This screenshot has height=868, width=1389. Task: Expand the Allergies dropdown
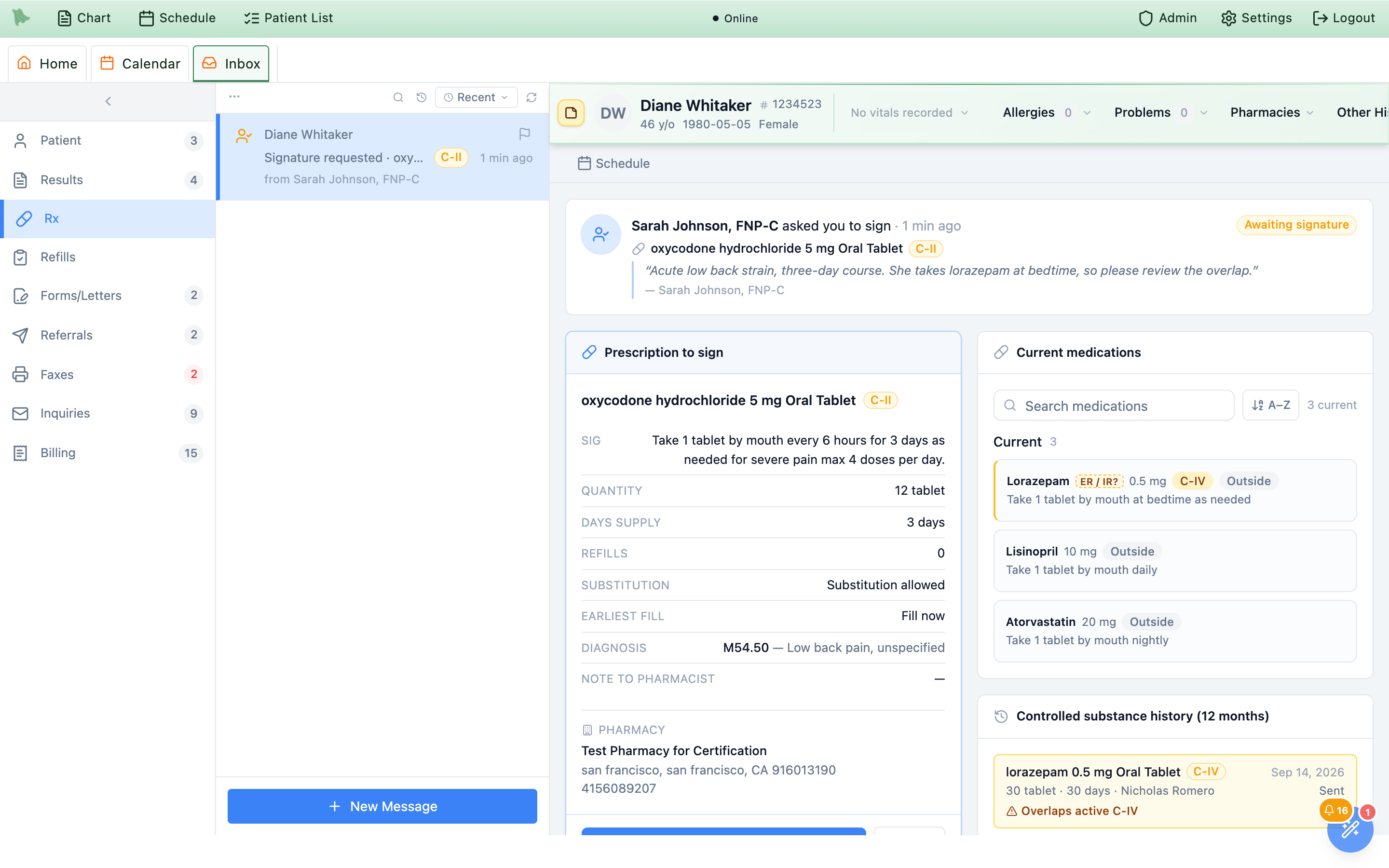coord(1047,112)
